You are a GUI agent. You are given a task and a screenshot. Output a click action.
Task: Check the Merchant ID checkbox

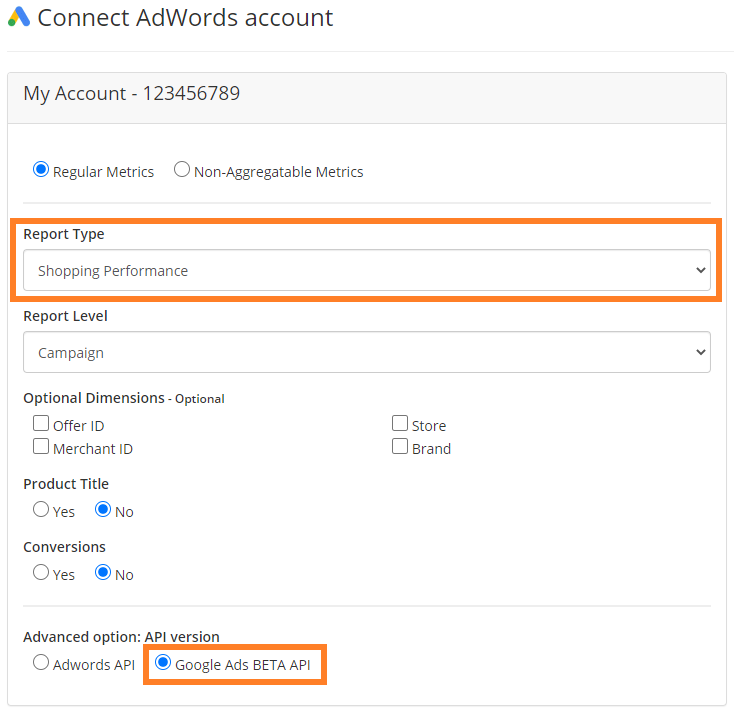(41, 446)
